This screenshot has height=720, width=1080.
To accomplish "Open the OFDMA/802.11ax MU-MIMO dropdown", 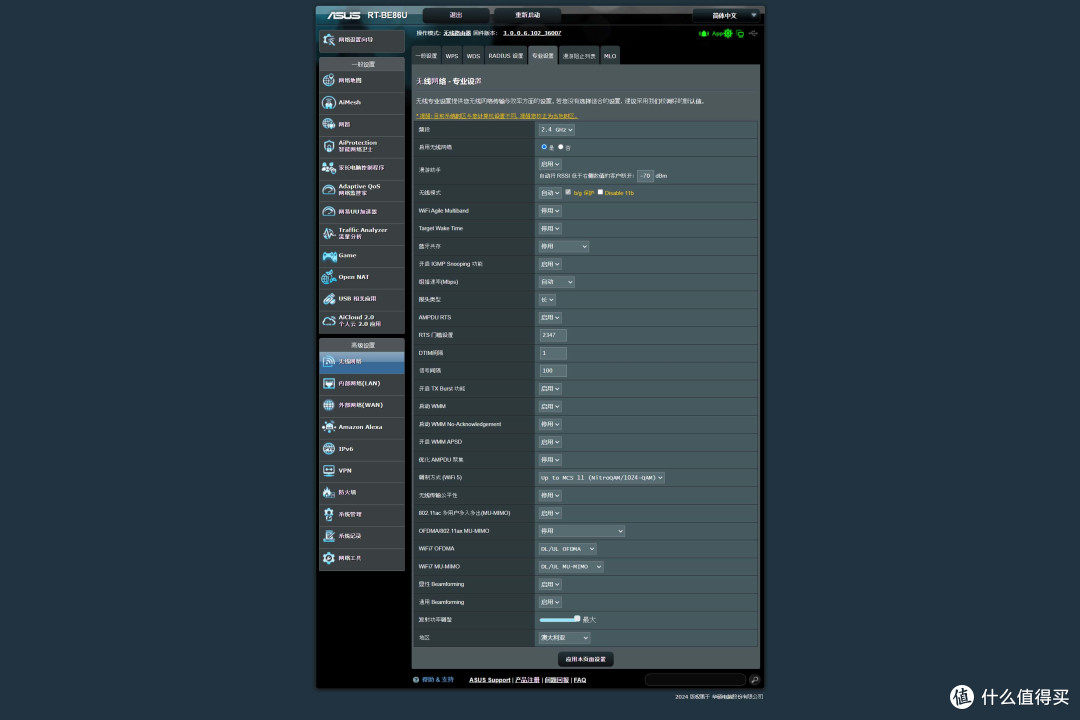I will tap(582, 531).
